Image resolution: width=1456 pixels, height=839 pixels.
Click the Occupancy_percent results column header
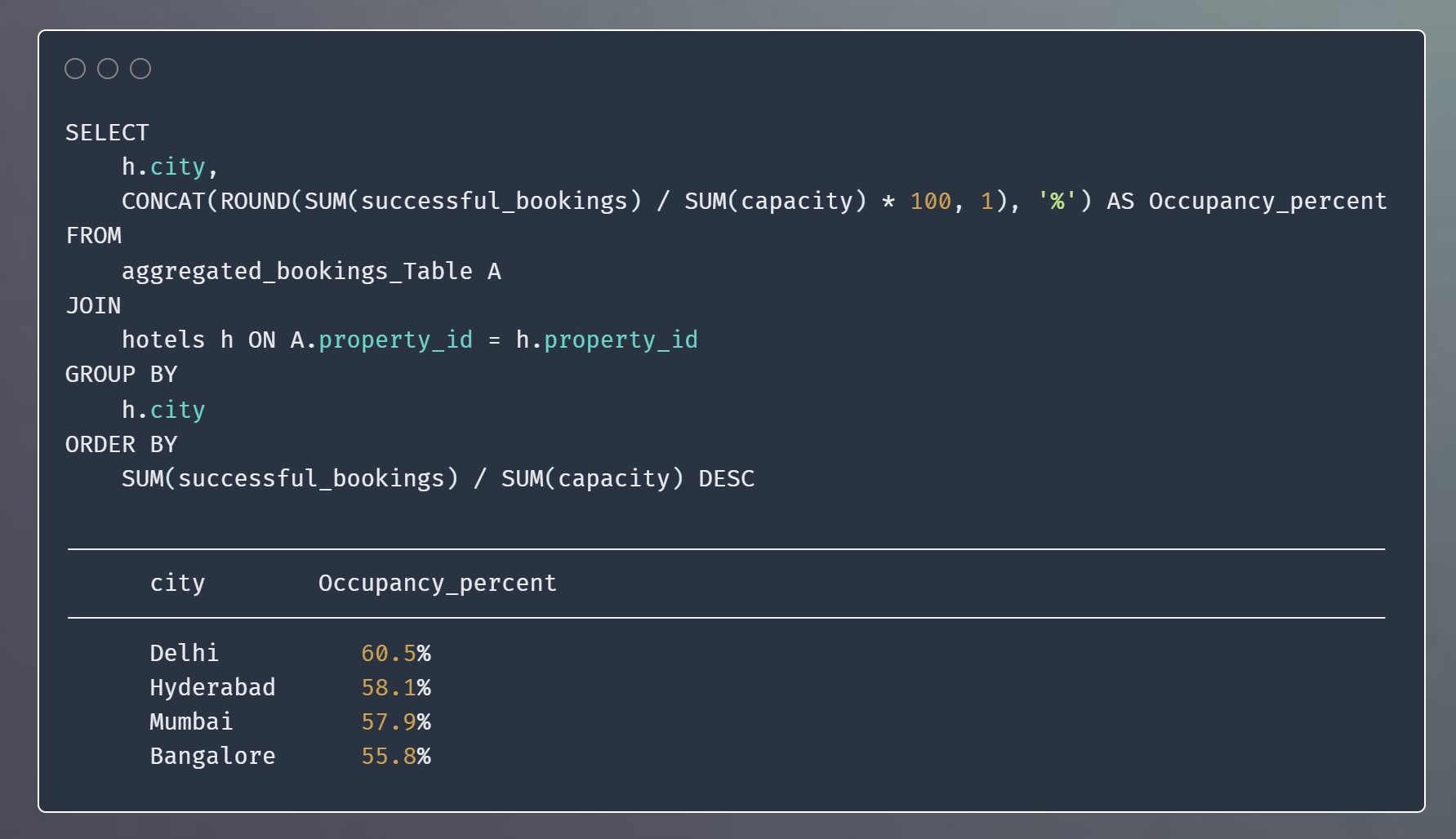coord(437,584)
